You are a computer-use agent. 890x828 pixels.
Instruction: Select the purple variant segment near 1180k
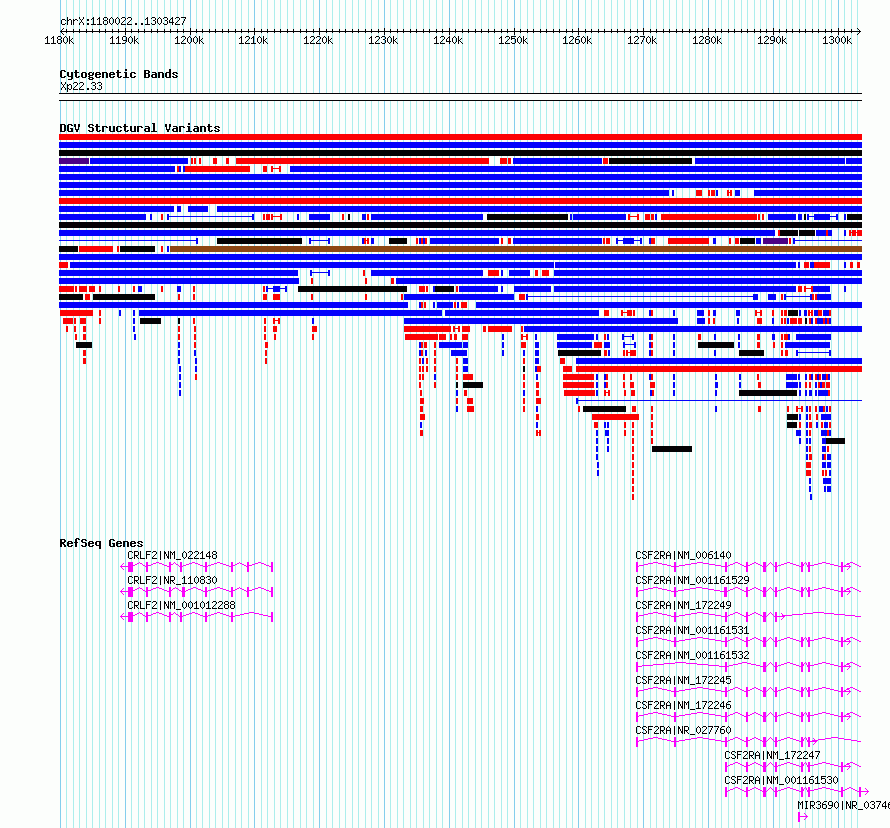(x=74, y=161)
